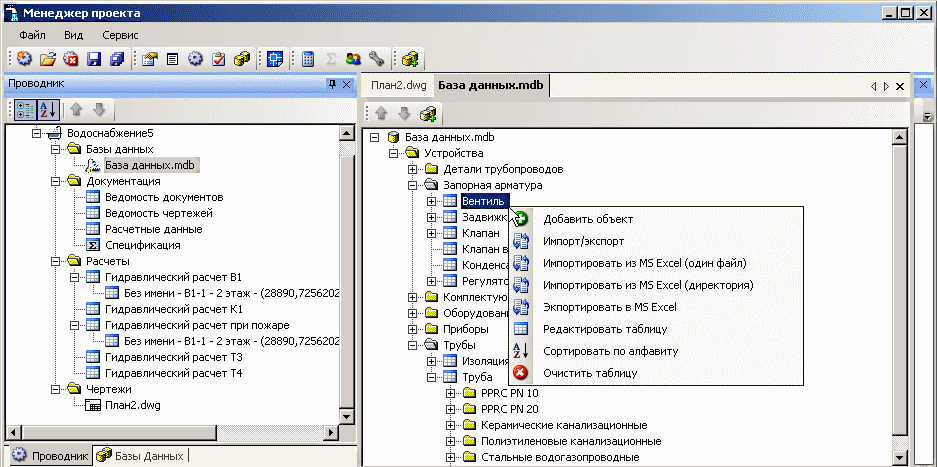Expand the PPRC PN 10 folder

(451, 393)
